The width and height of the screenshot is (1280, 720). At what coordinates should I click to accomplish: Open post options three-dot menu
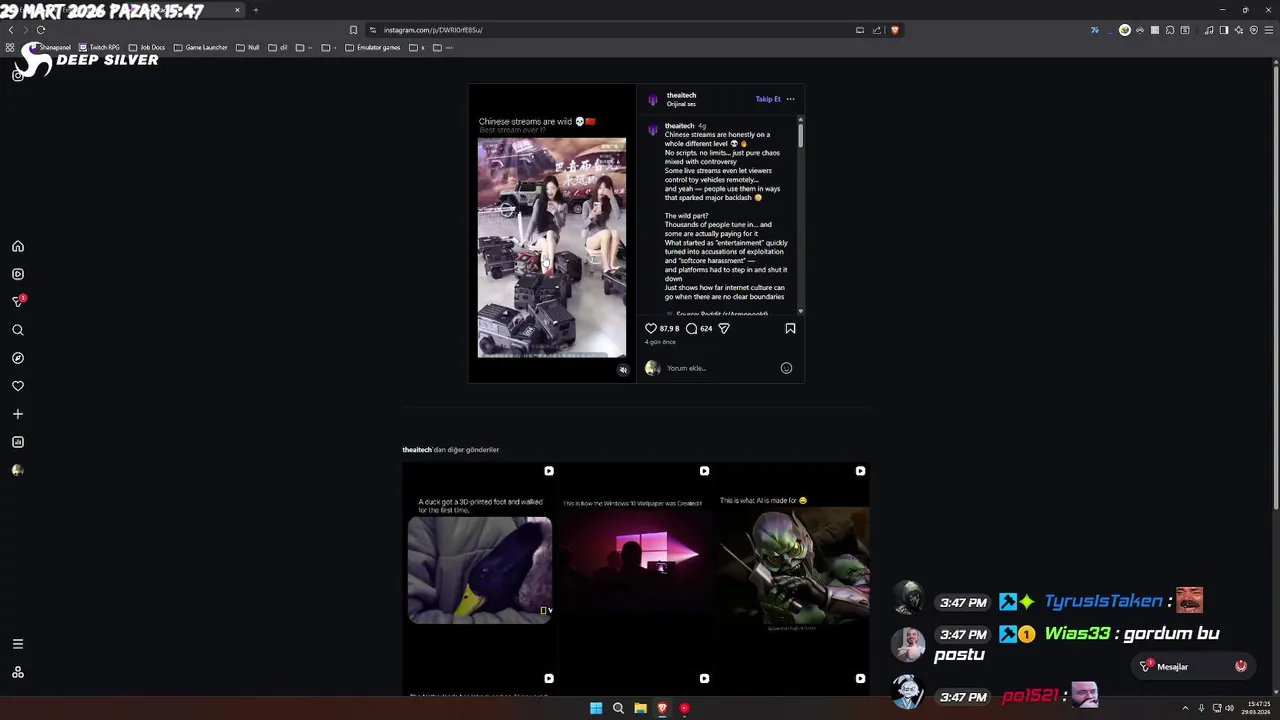coord(790,99)
